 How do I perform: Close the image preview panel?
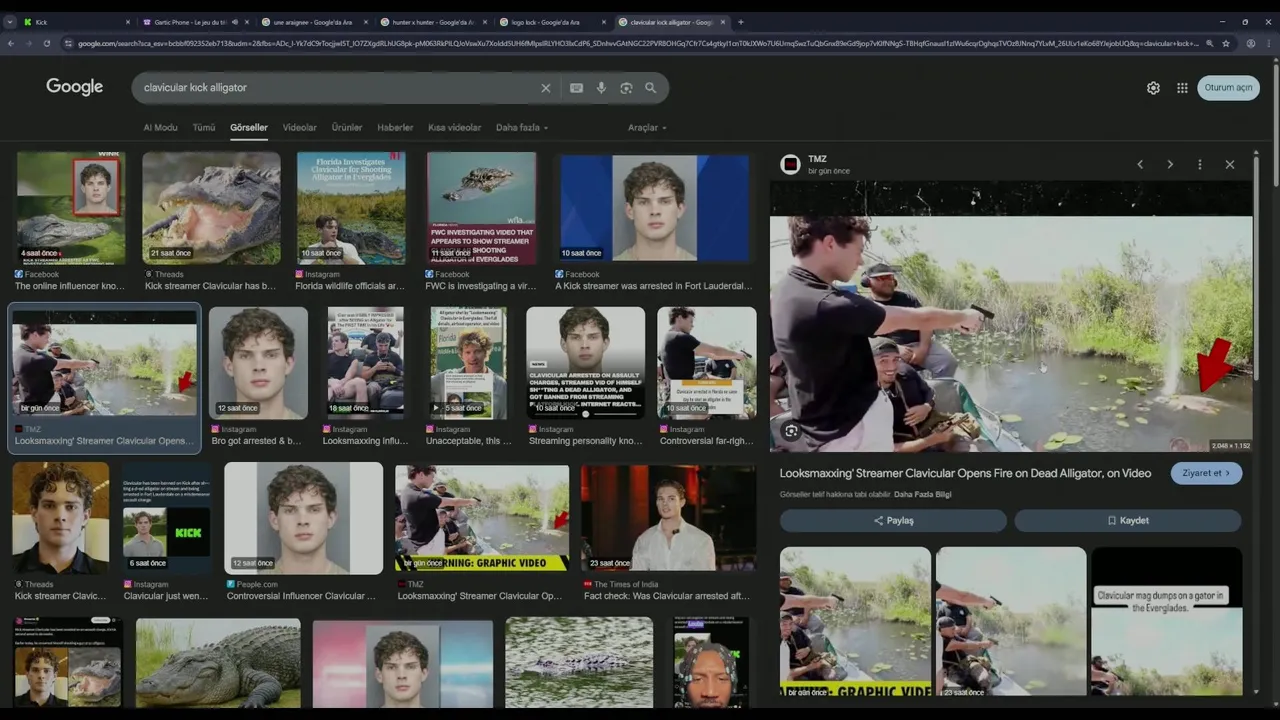[x=1230, y=164]
